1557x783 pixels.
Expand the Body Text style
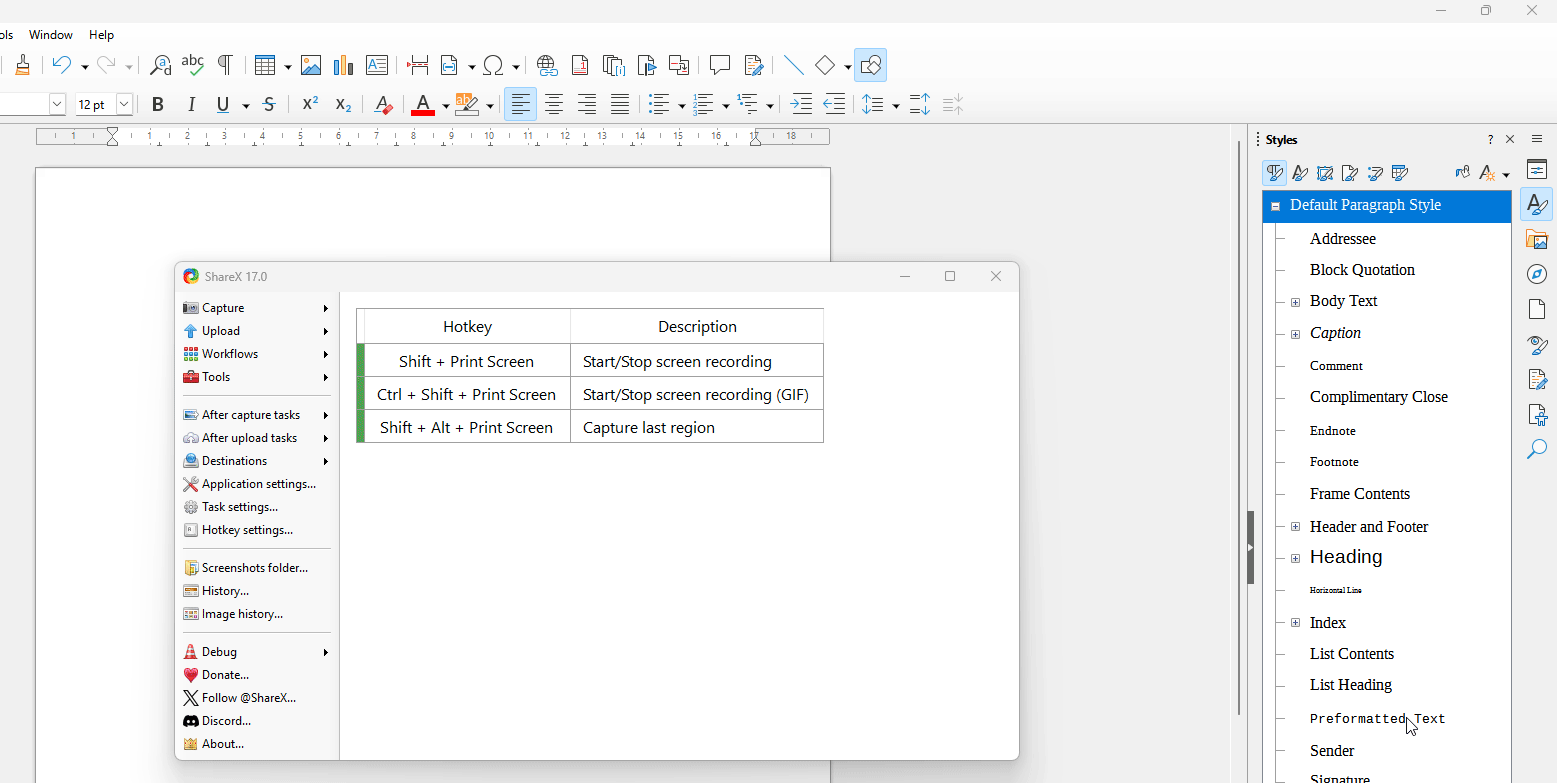(1295, 302)
